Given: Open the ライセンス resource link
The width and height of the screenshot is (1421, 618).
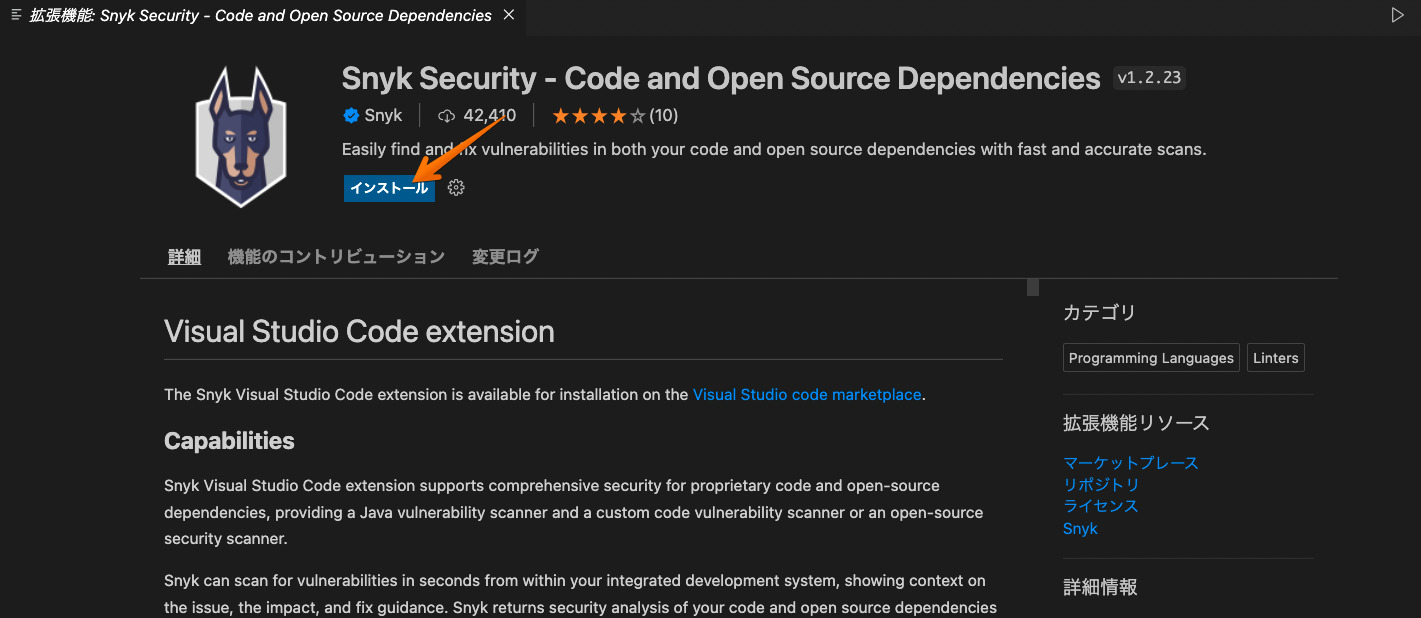Looking at the screenshot, I should 1101,506.
